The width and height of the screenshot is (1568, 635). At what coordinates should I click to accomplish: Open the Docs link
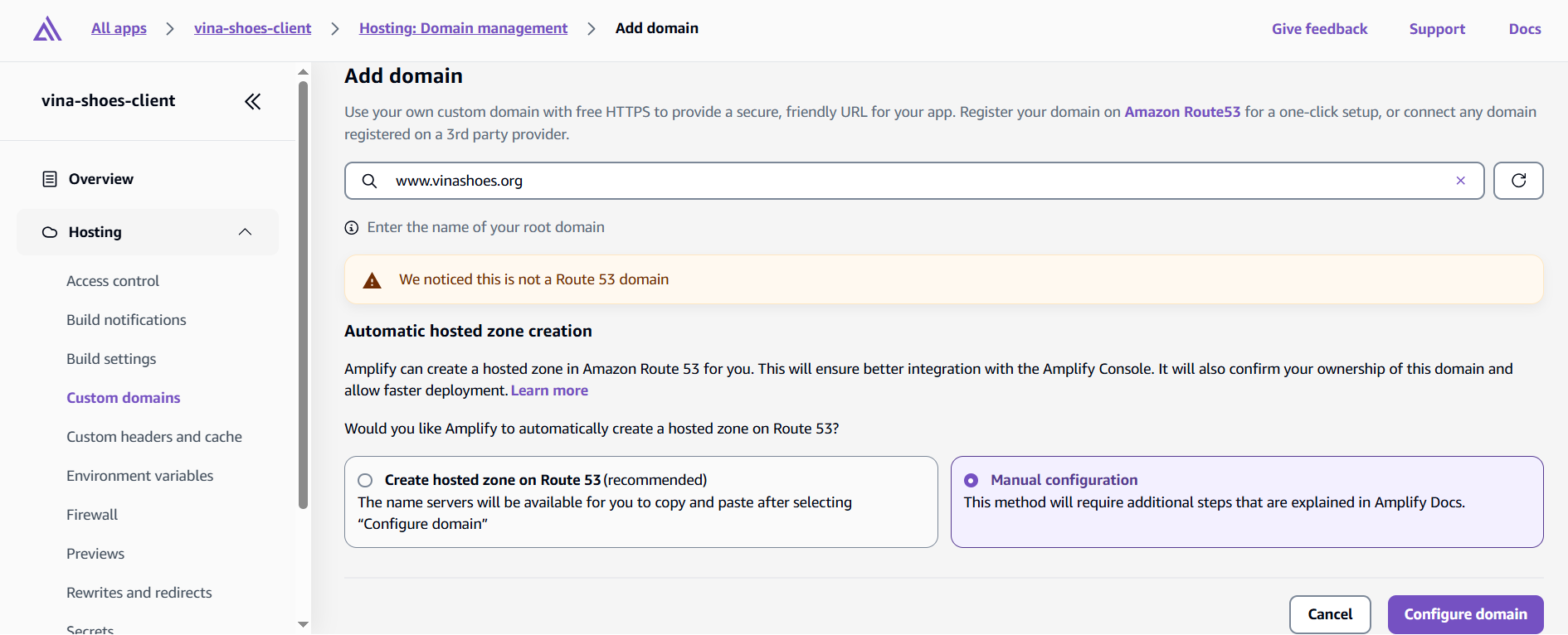(x=1525, y=29)
